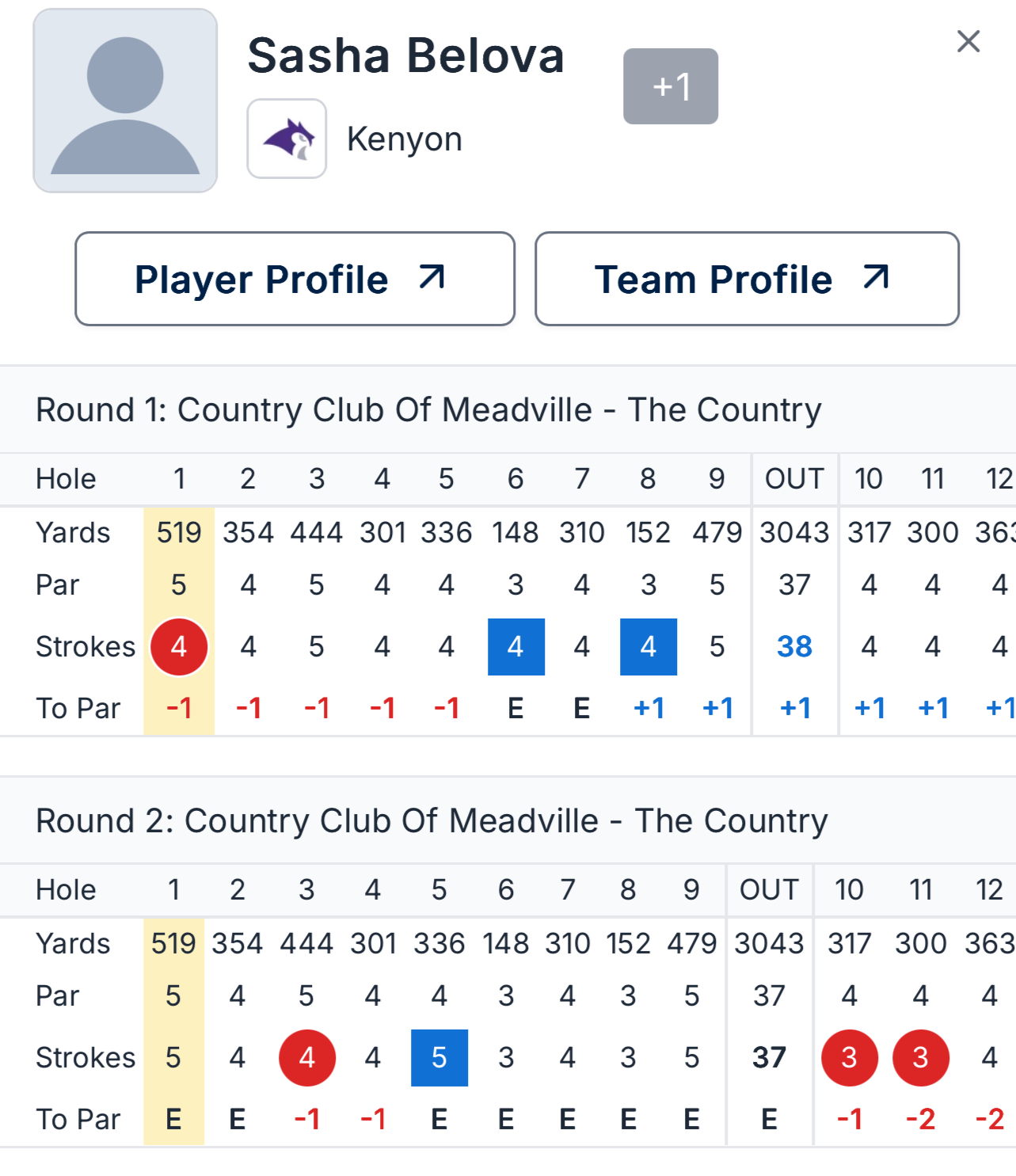Click the Round 1 course title header
This screenshot has height=1176, width=1016.
point(428,410)
